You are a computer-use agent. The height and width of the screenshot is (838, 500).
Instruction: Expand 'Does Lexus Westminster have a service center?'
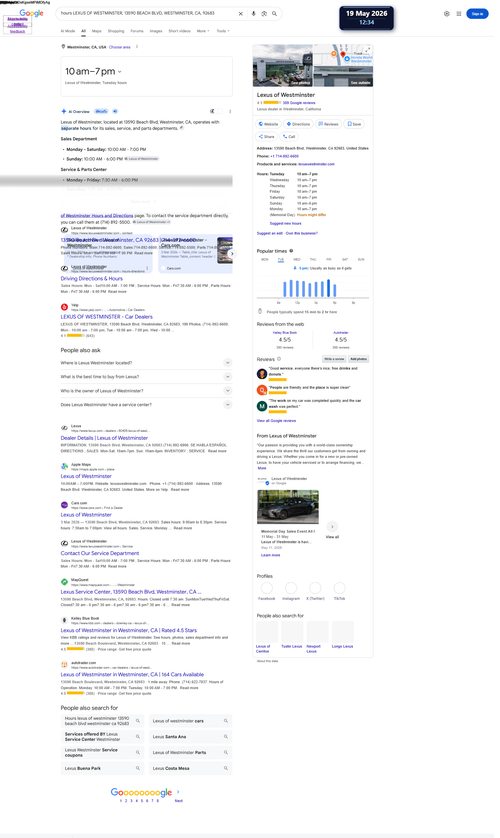146,405
